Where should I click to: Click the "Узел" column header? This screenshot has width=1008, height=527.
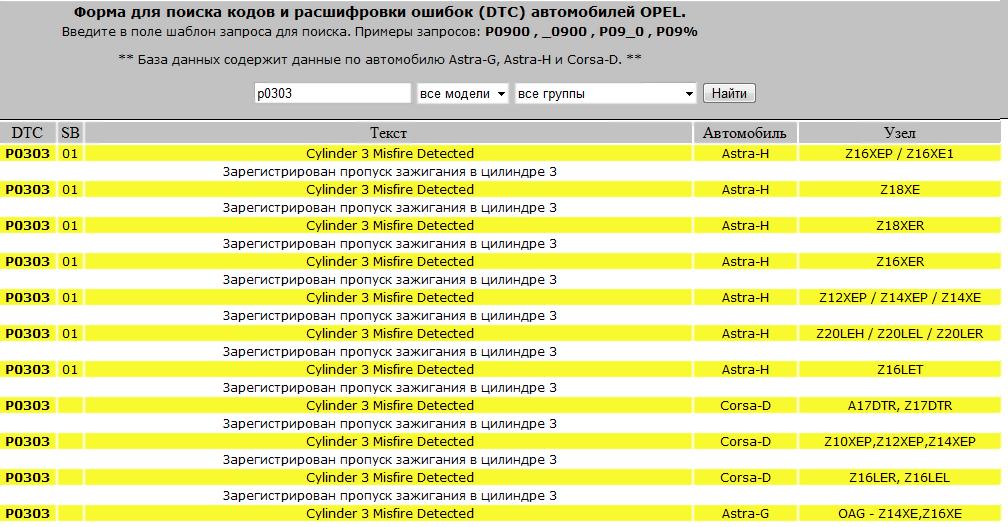coord(899,133)
